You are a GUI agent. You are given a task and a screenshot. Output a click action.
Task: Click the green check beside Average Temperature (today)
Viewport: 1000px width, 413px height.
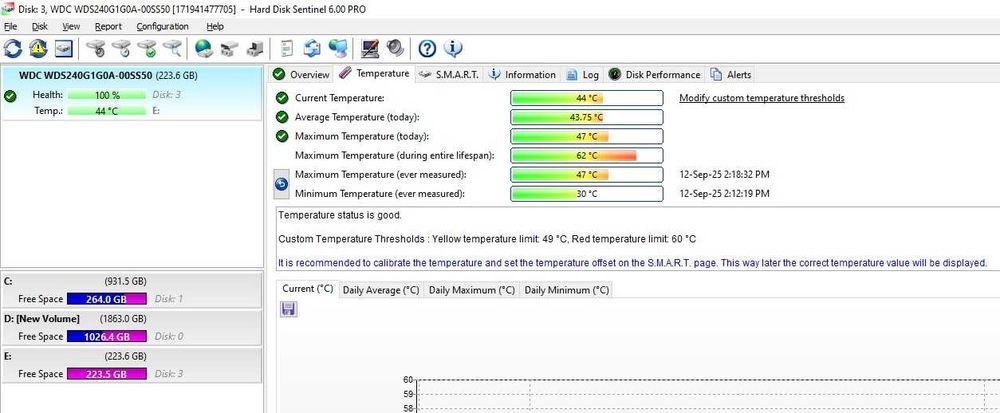pyautogui.click(x=281, y=117)
